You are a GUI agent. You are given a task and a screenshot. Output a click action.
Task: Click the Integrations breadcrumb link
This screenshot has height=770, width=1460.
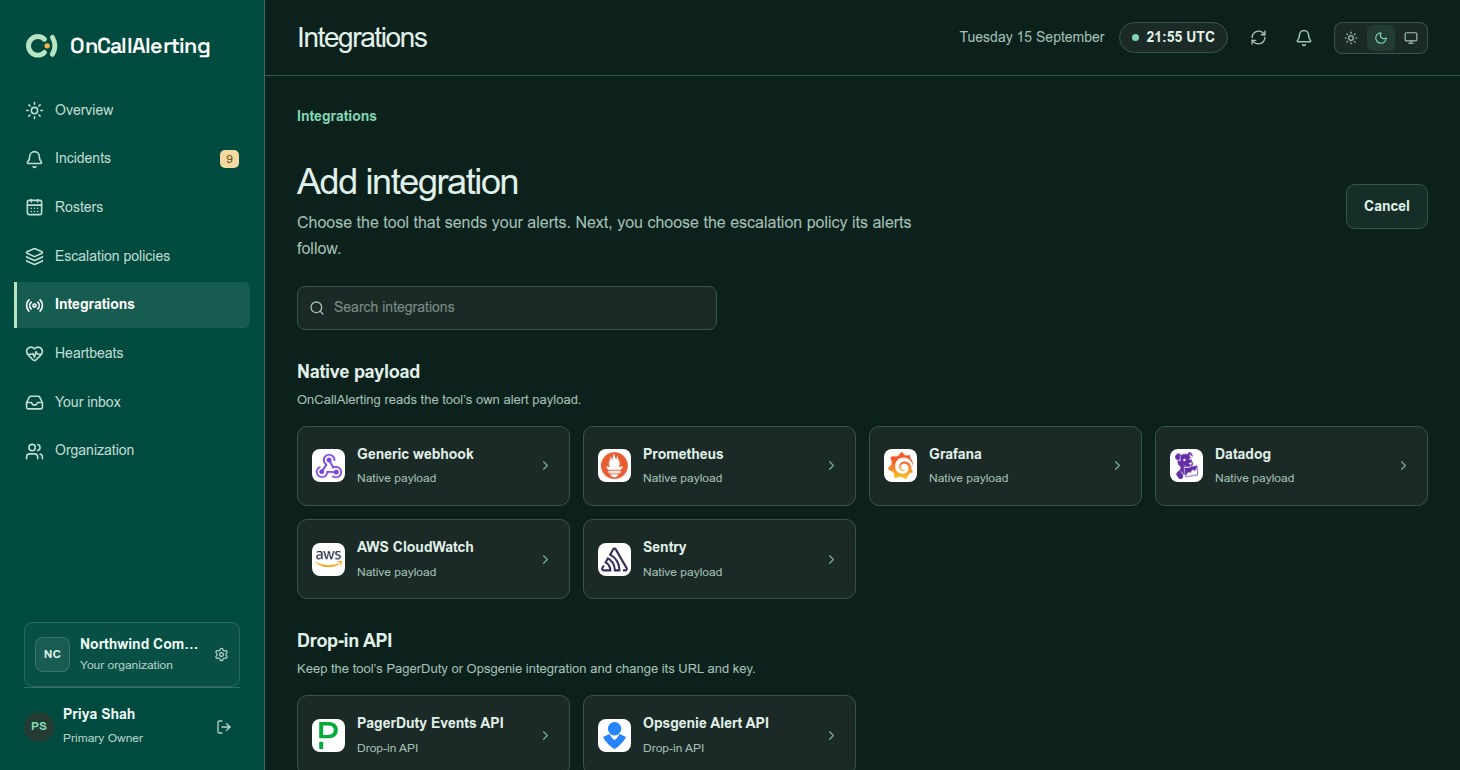point(337,116)
